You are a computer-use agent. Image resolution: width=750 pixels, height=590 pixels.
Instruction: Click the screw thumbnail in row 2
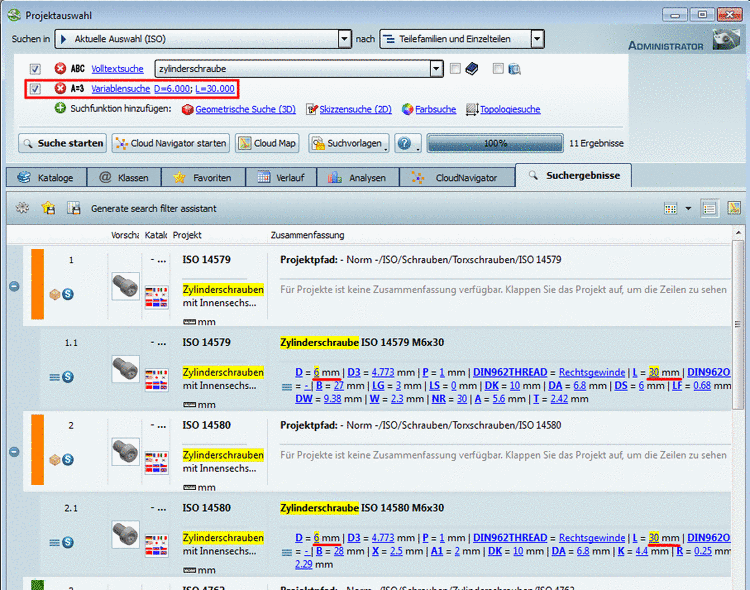pyautogui.click(x=125, y=452)
